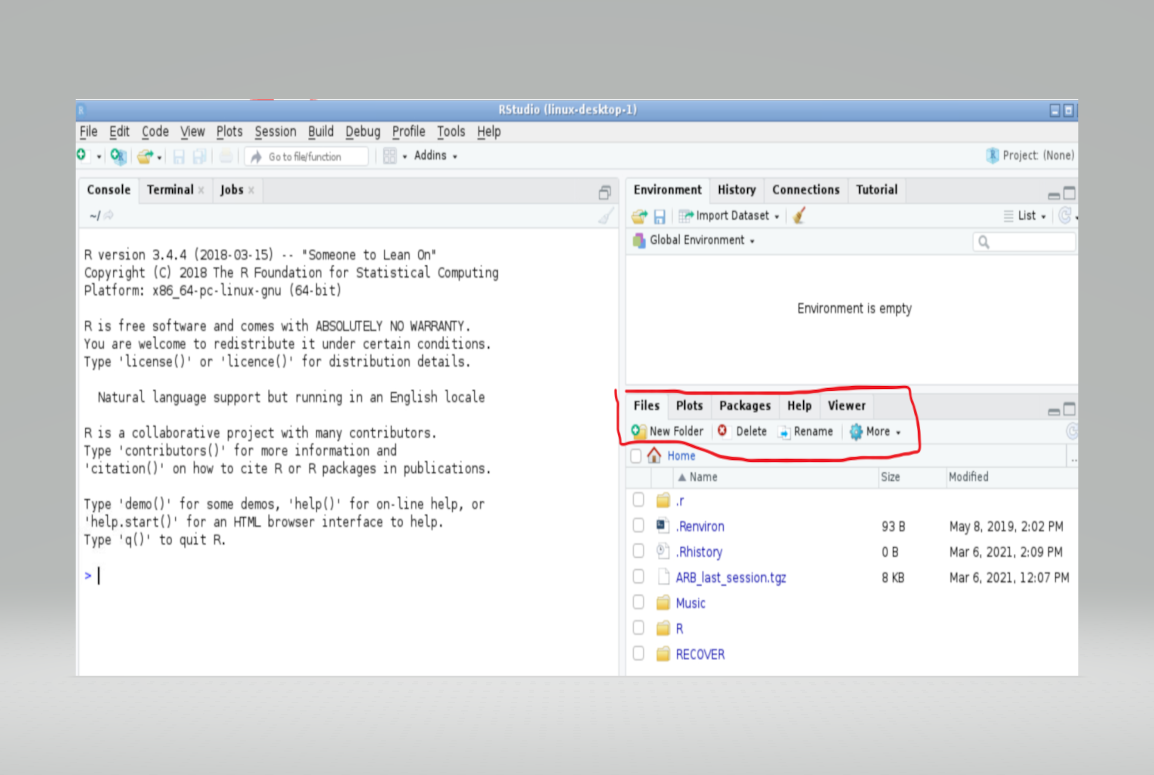Tick the checkbox next to R folder

(639, 628)
